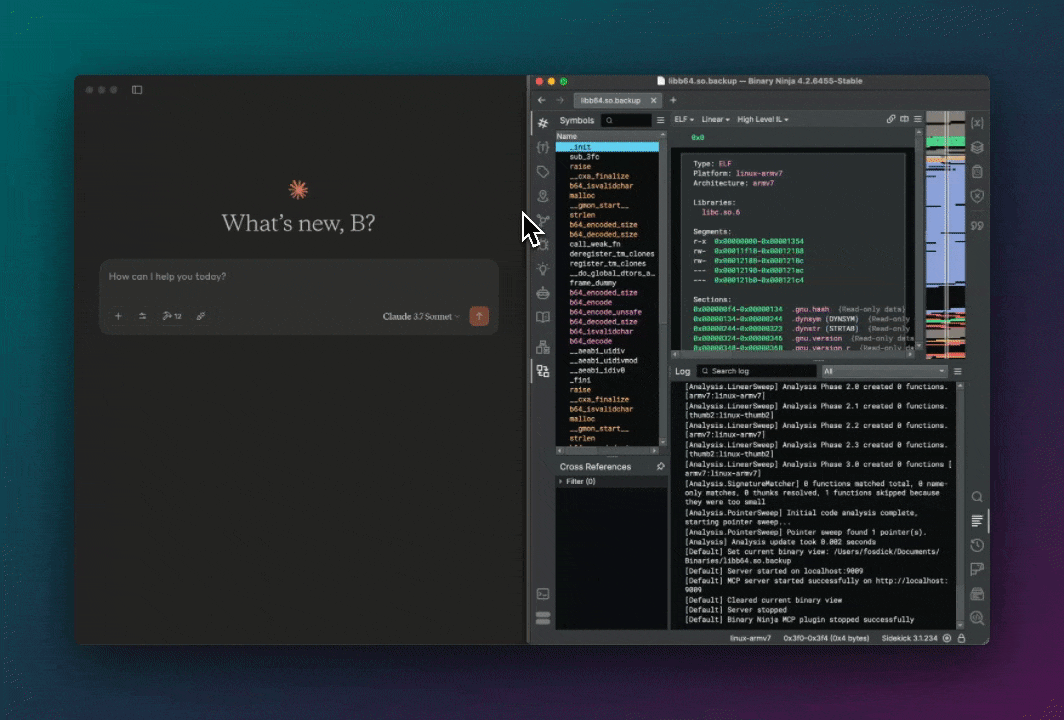Open the Stack view layers icon
The image size is (1064, 720).
point(977,147)
